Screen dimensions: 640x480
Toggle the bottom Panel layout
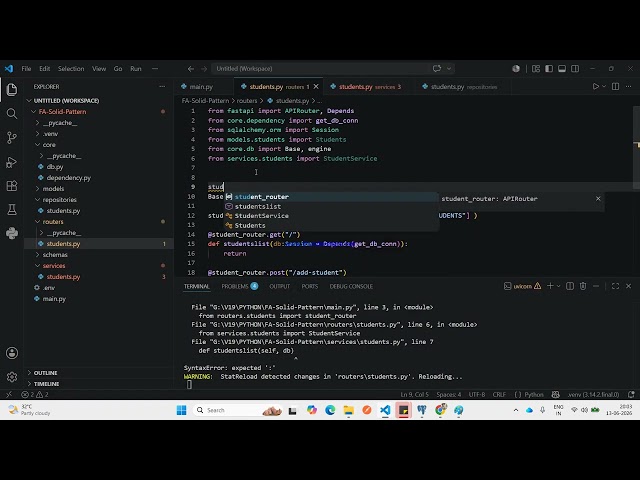(562, 69)
